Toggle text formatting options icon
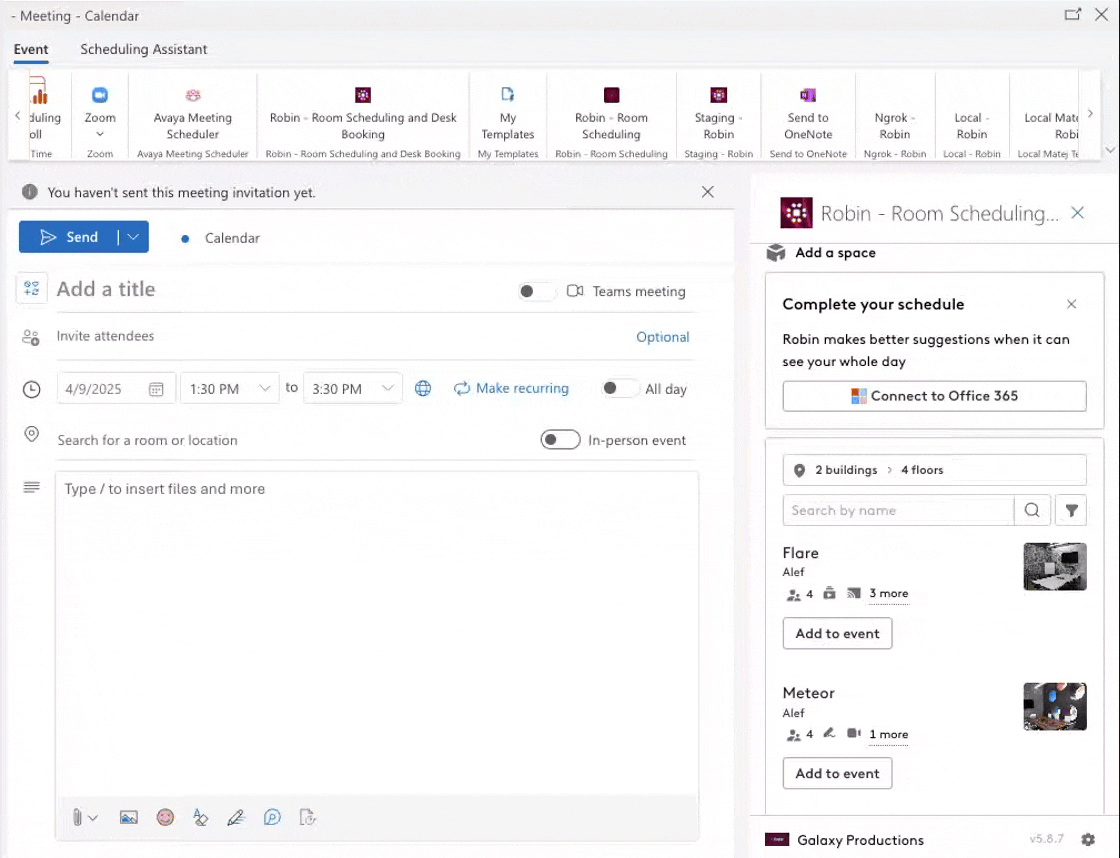The image size is (1120, 858). pos(201,817)
